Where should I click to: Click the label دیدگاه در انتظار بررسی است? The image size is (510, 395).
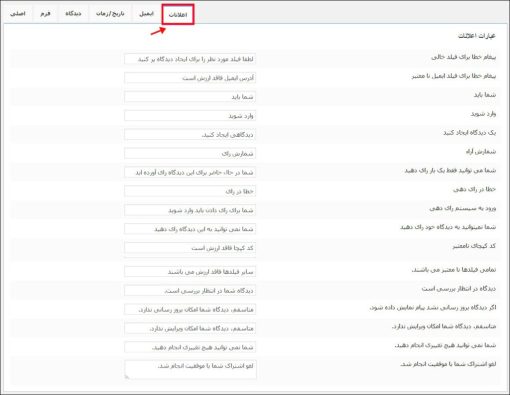pos(458,289)
